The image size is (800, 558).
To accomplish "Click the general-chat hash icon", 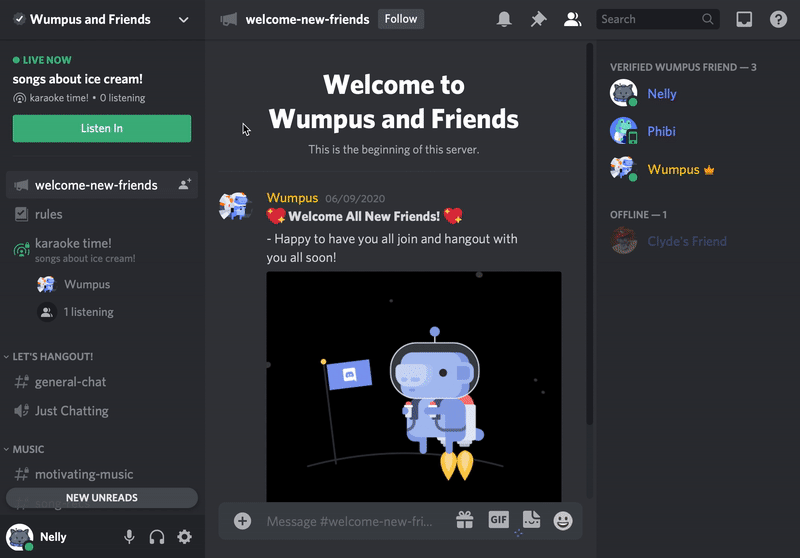I will coord(21,382).
